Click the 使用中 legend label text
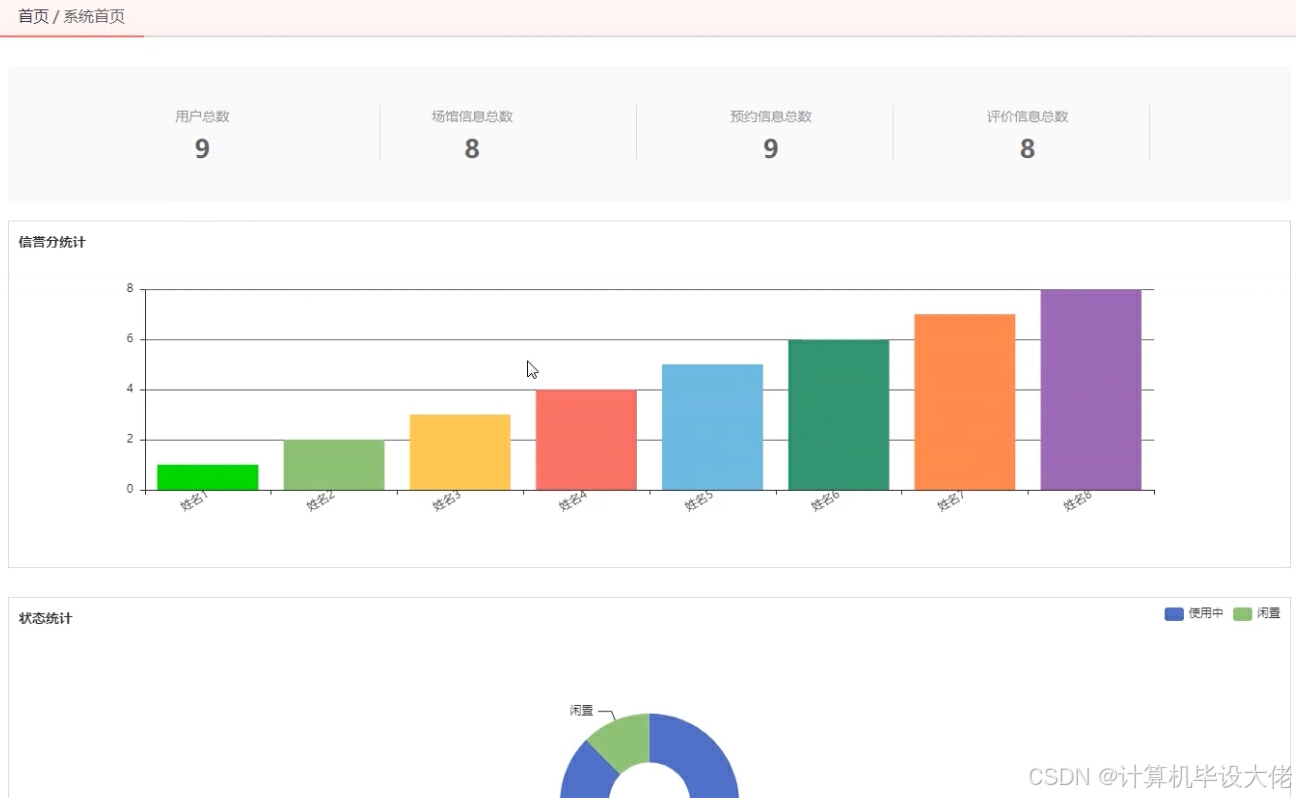This screenshot has width=1296, height=798. point(1206,614)
